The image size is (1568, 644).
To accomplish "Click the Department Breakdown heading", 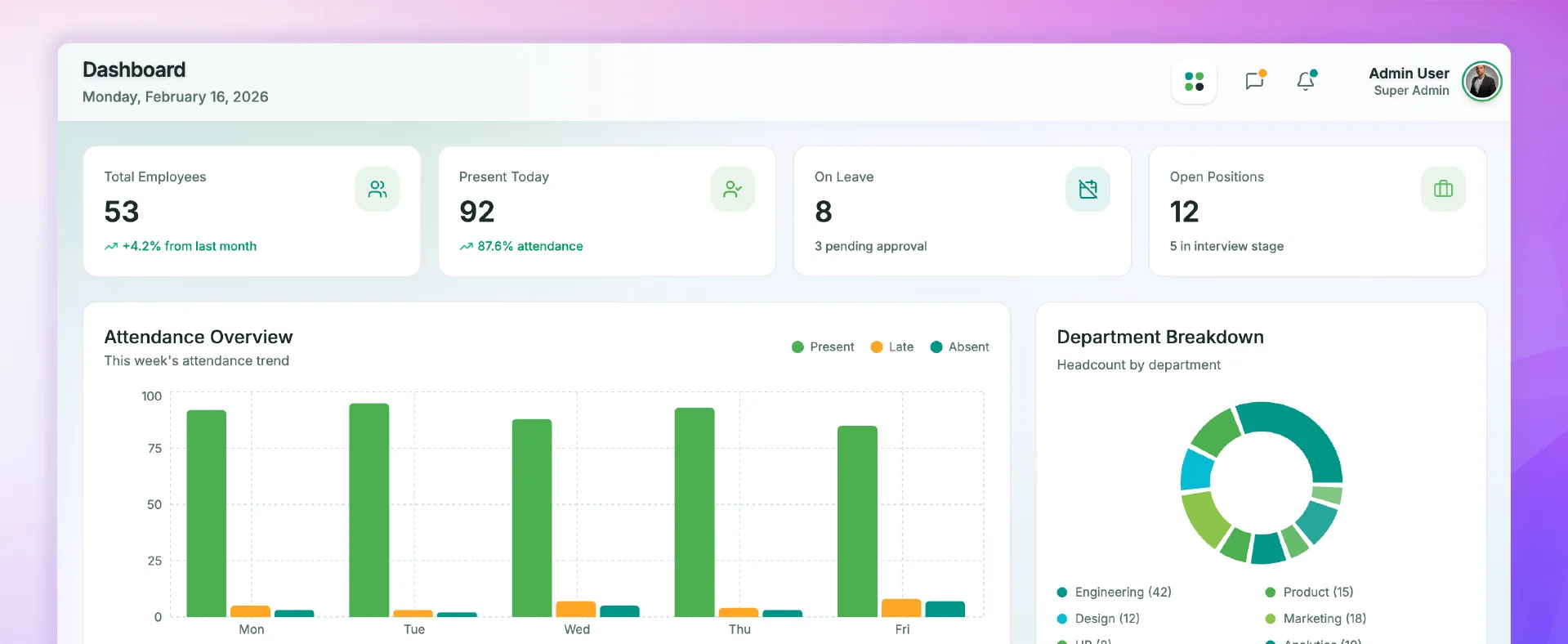I will 1160,338.
